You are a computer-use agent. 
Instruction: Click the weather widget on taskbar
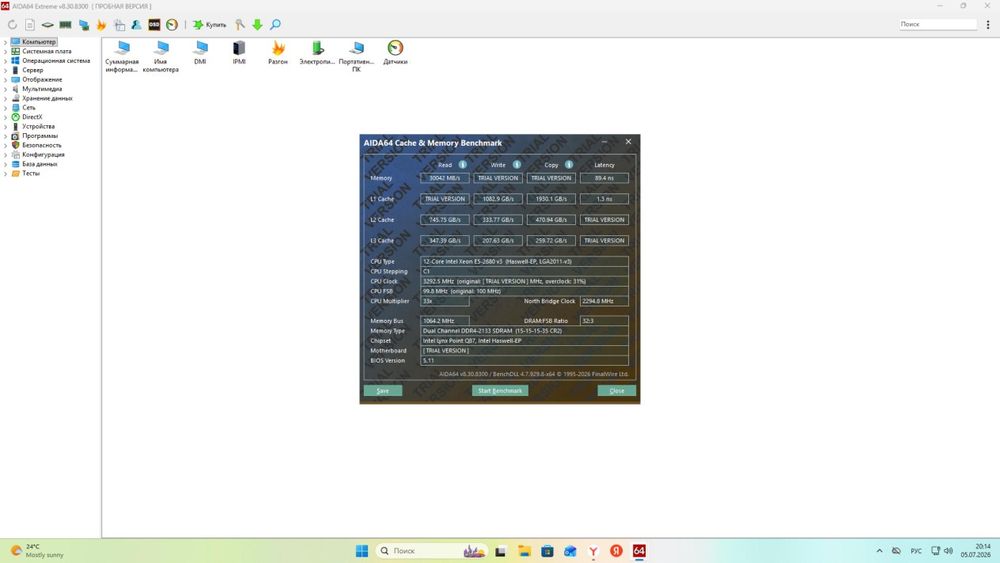(37, 551)
